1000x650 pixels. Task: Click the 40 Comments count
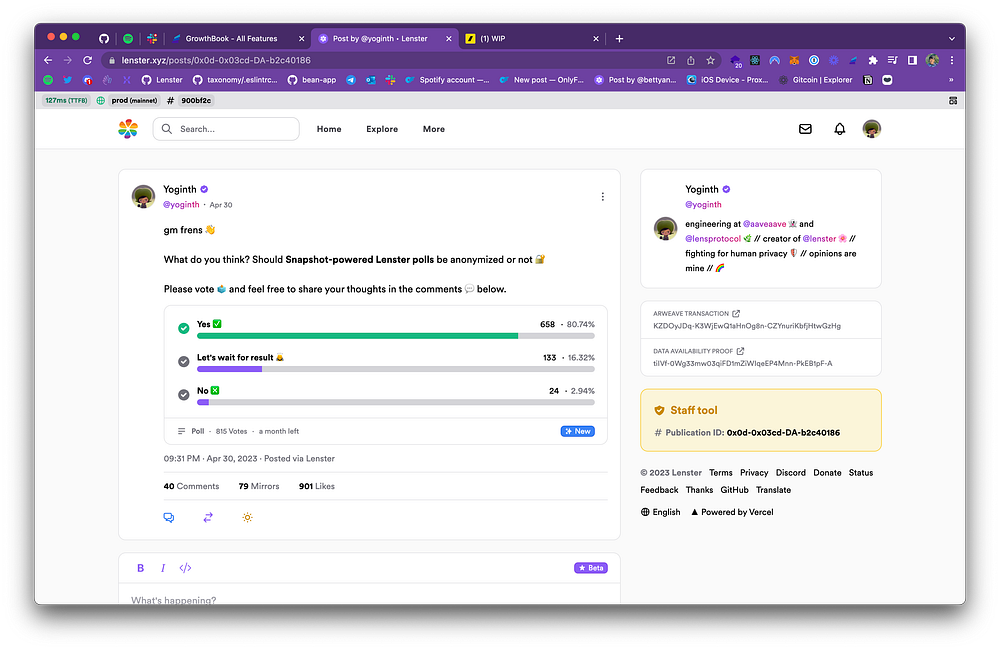coord(191,486)
